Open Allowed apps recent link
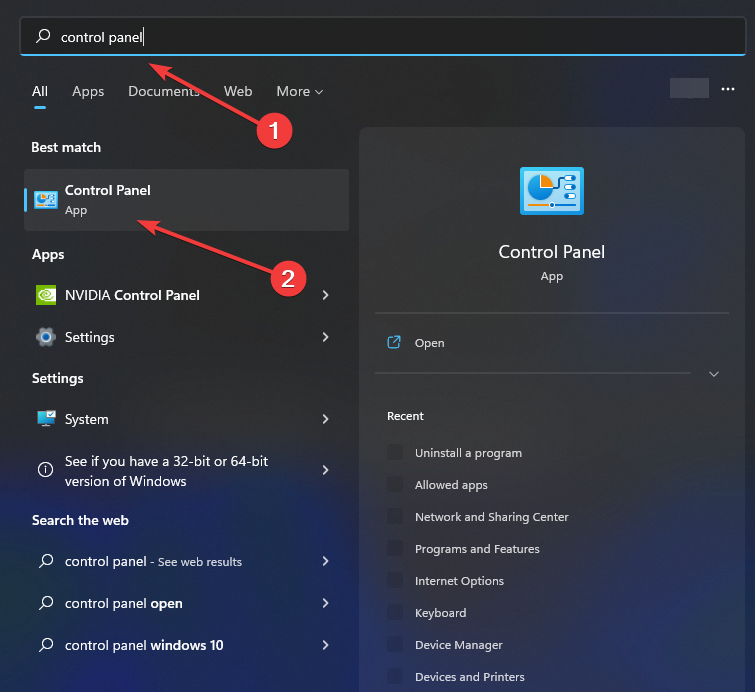The image size is (755, 692). [451, 485]
